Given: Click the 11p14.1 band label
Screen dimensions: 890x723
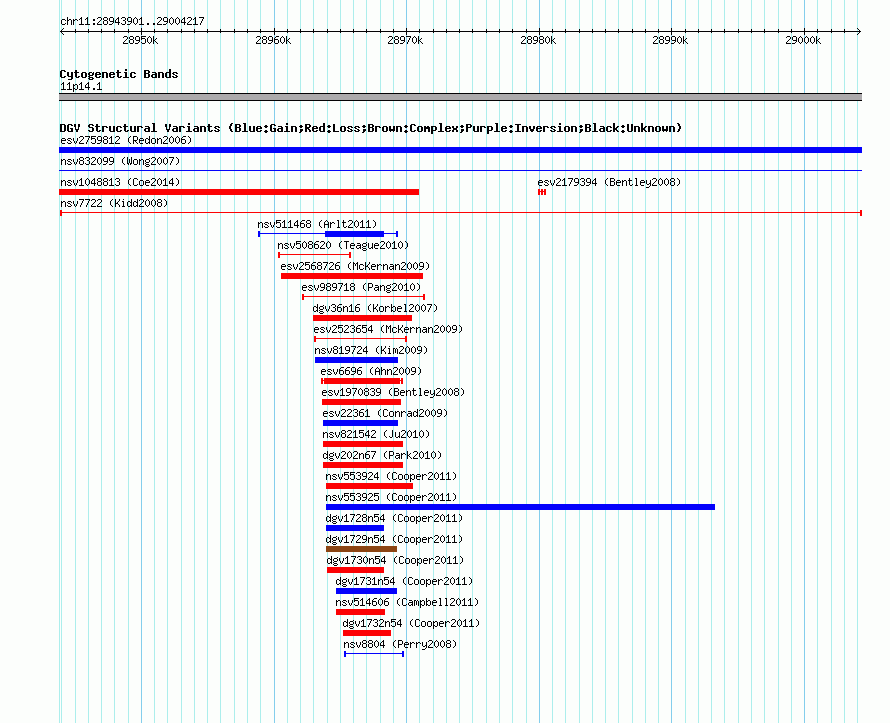Looking at the screenshot, I should click(x=81, y=86).
